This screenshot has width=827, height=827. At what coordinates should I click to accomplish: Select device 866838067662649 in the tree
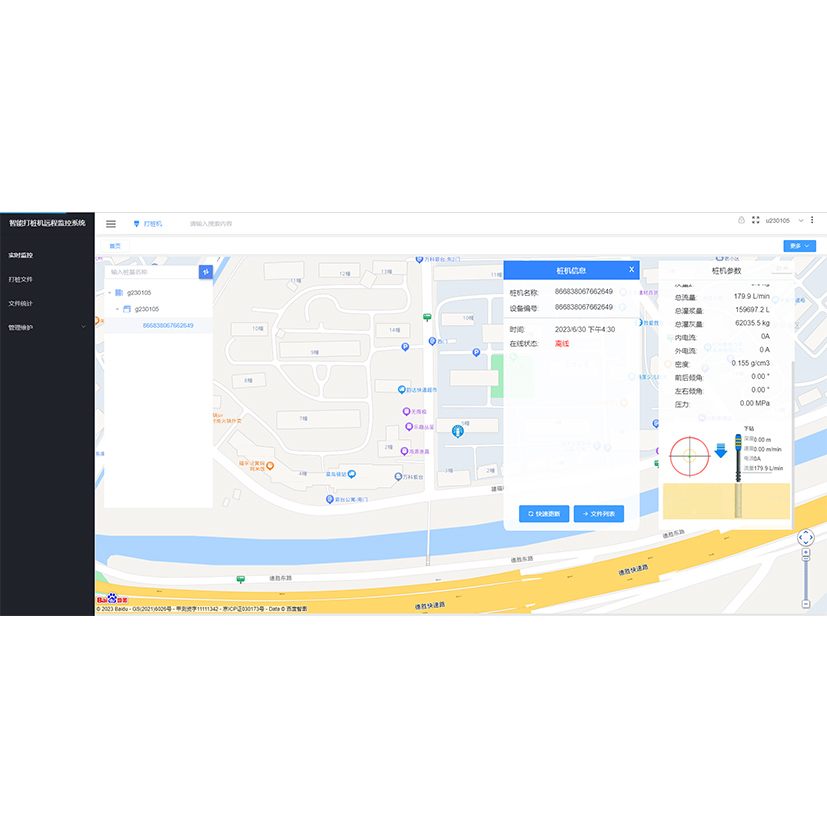pyautogui.click(x=167, y=325)
